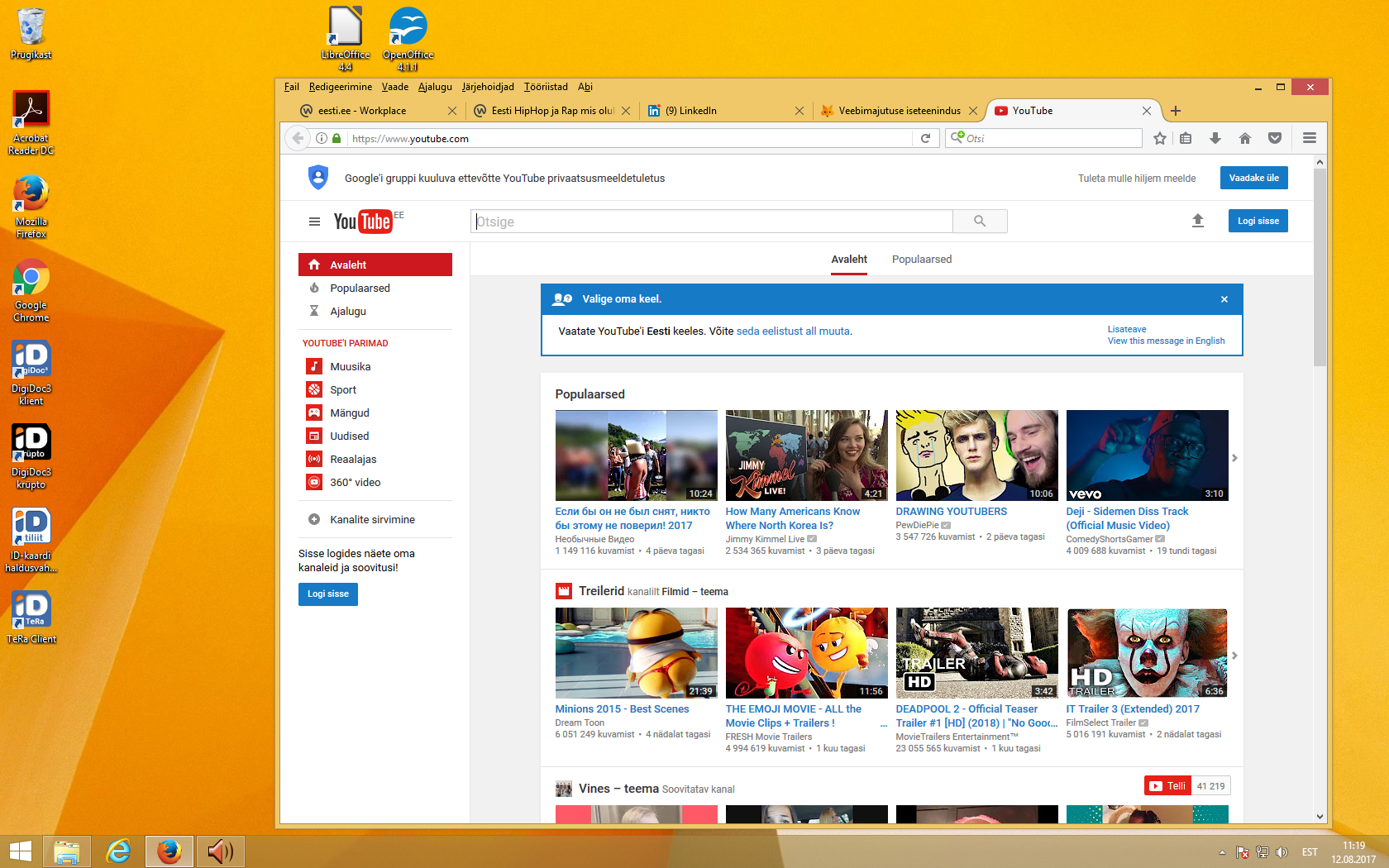Viewport: 1389px width, 868px height.
Task: Switch to the Populaarsed tab
Action: click(921, 260)
